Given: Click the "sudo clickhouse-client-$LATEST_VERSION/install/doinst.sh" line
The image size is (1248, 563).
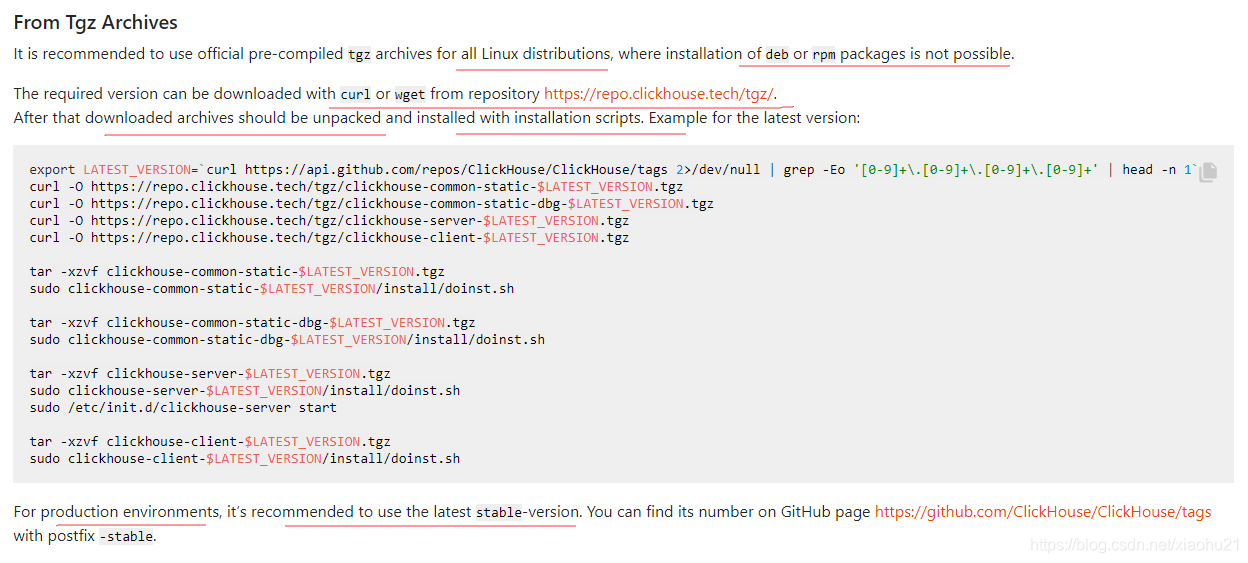Looking at the screenshot, I should click(245, 459).
